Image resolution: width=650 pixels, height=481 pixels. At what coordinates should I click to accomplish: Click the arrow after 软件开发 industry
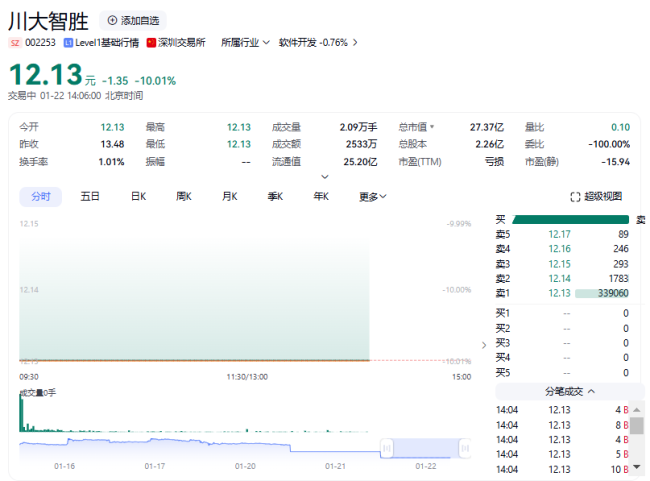355,43
